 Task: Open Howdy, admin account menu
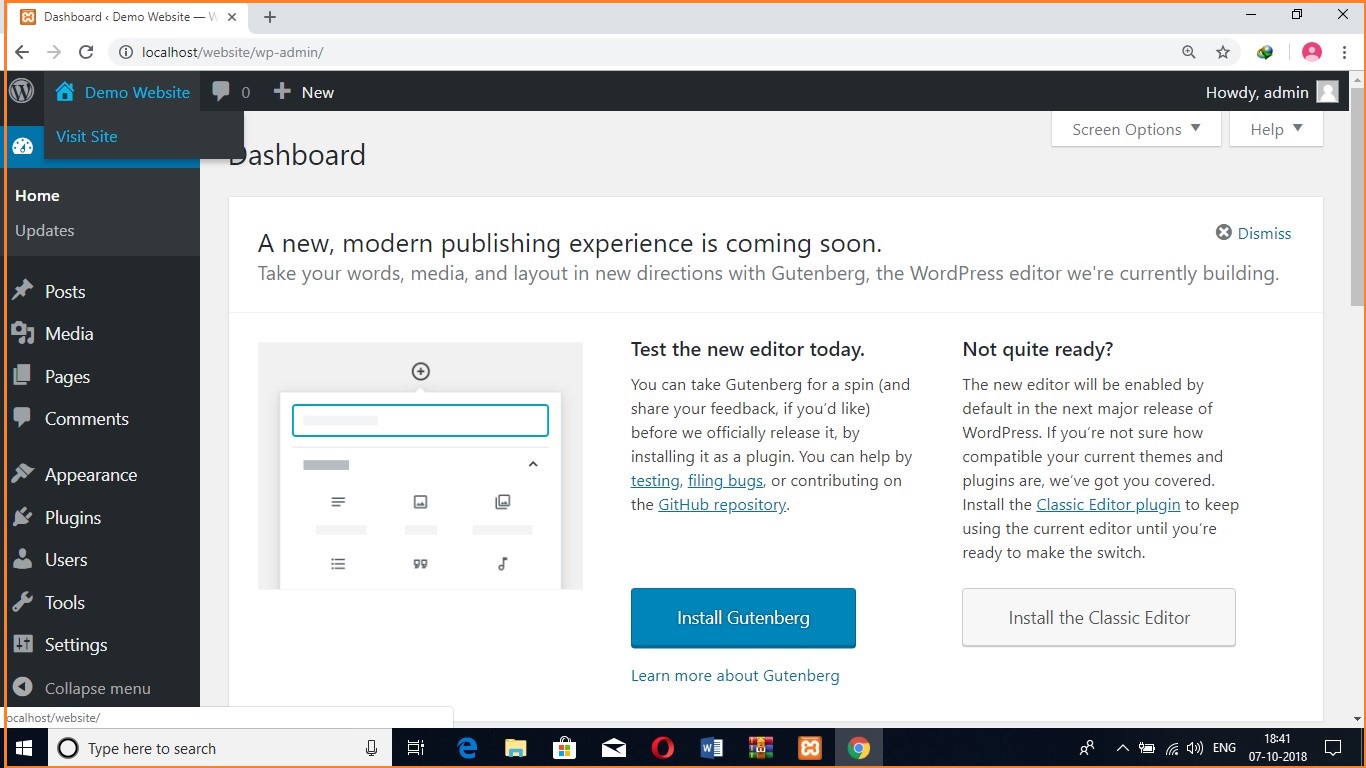pos(1272,92)
